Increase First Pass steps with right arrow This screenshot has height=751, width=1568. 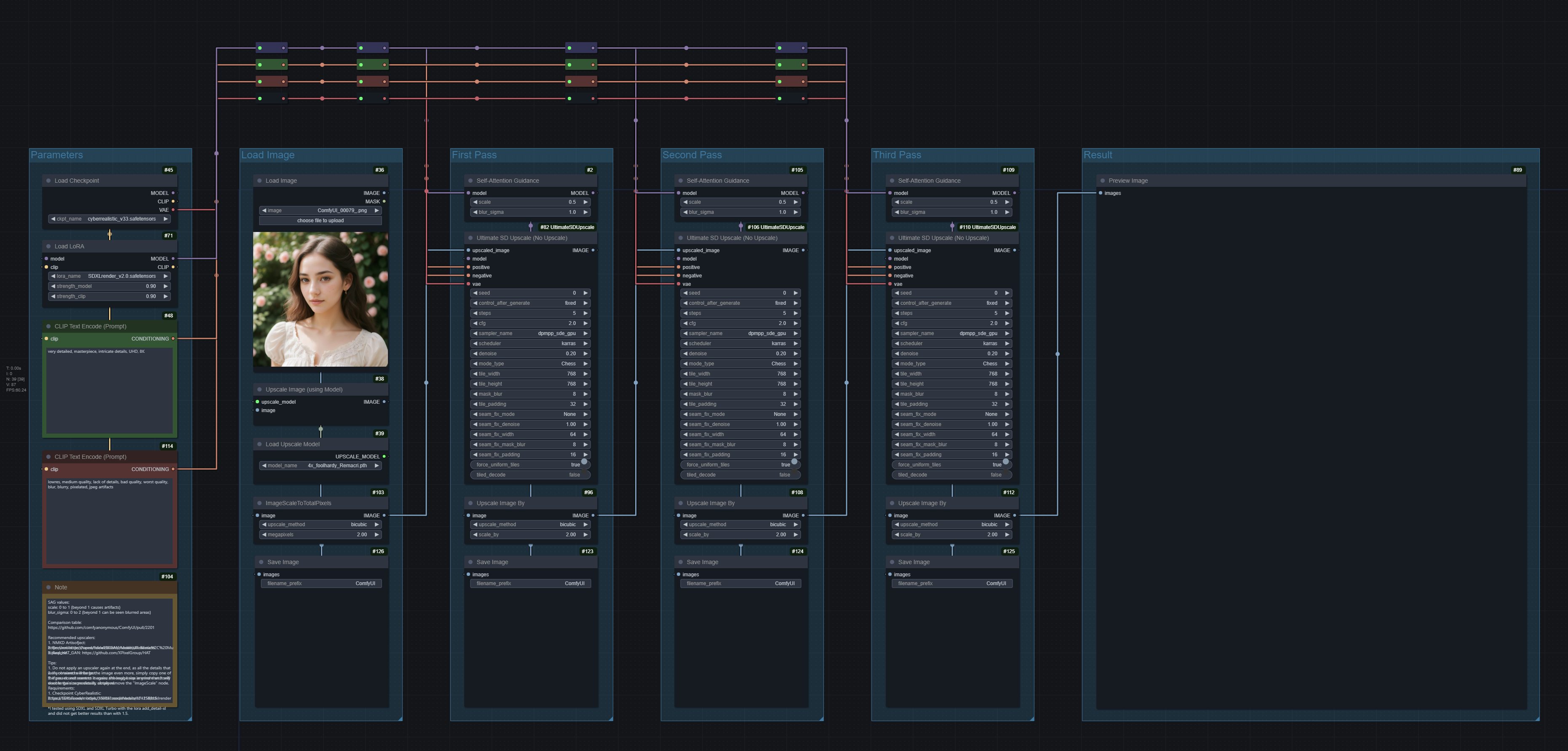pyautogui.click(x=585, y=314)
